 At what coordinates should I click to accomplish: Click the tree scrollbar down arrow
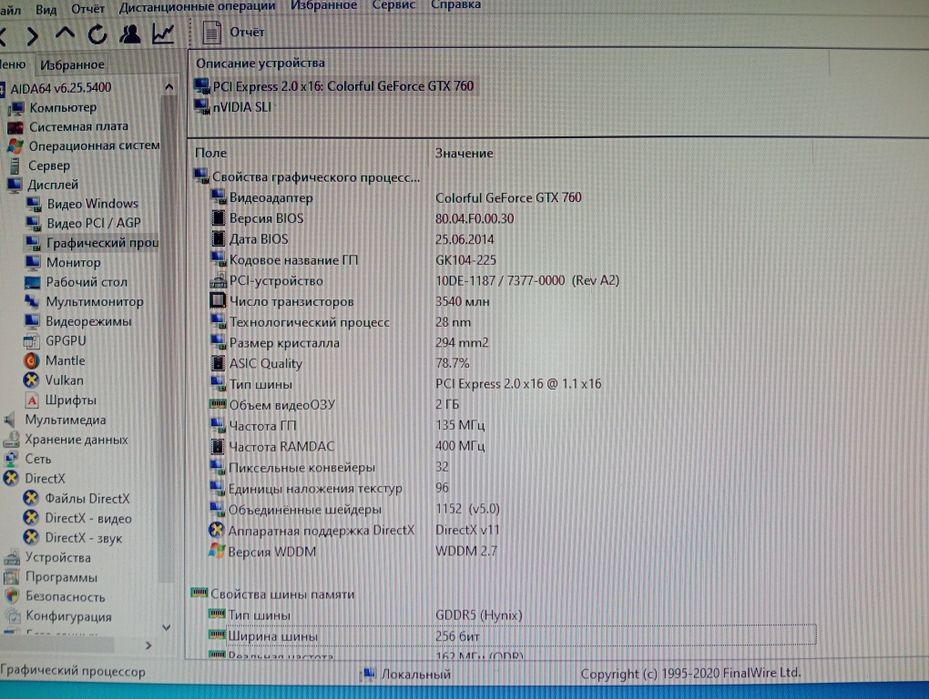166,627
